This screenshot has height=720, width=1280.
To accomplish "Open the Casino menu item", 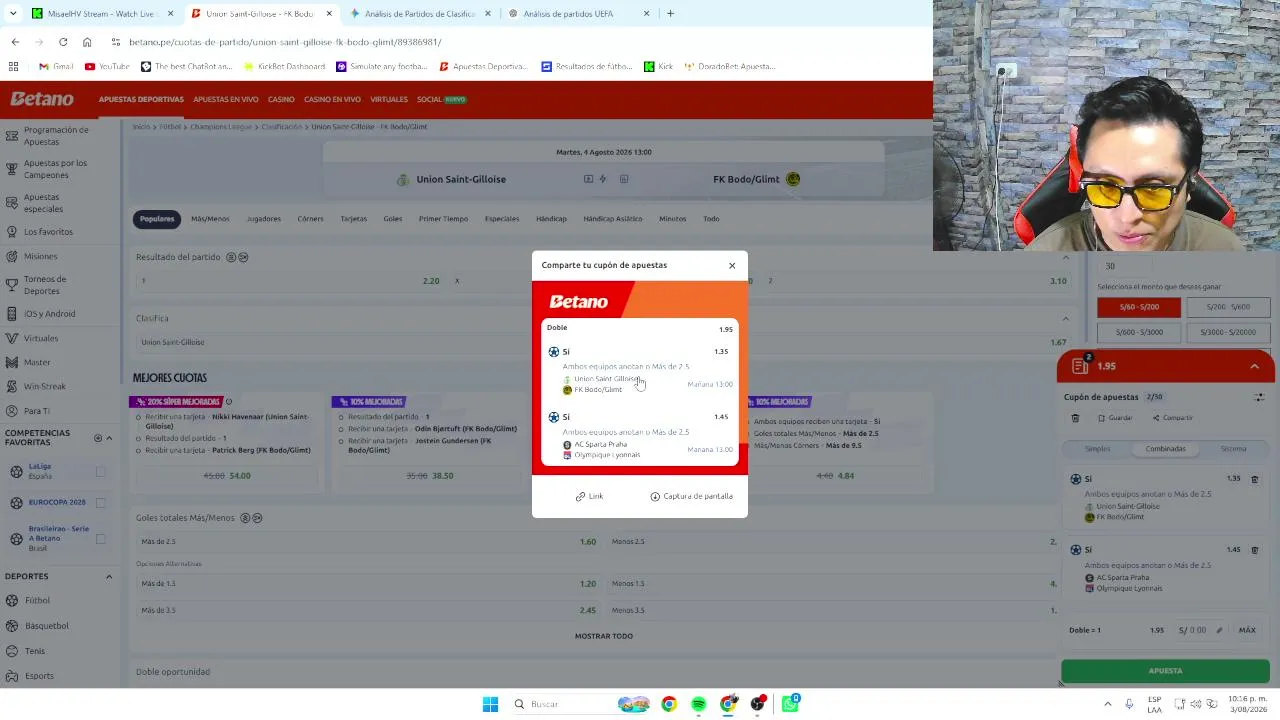I will (281, 99).
